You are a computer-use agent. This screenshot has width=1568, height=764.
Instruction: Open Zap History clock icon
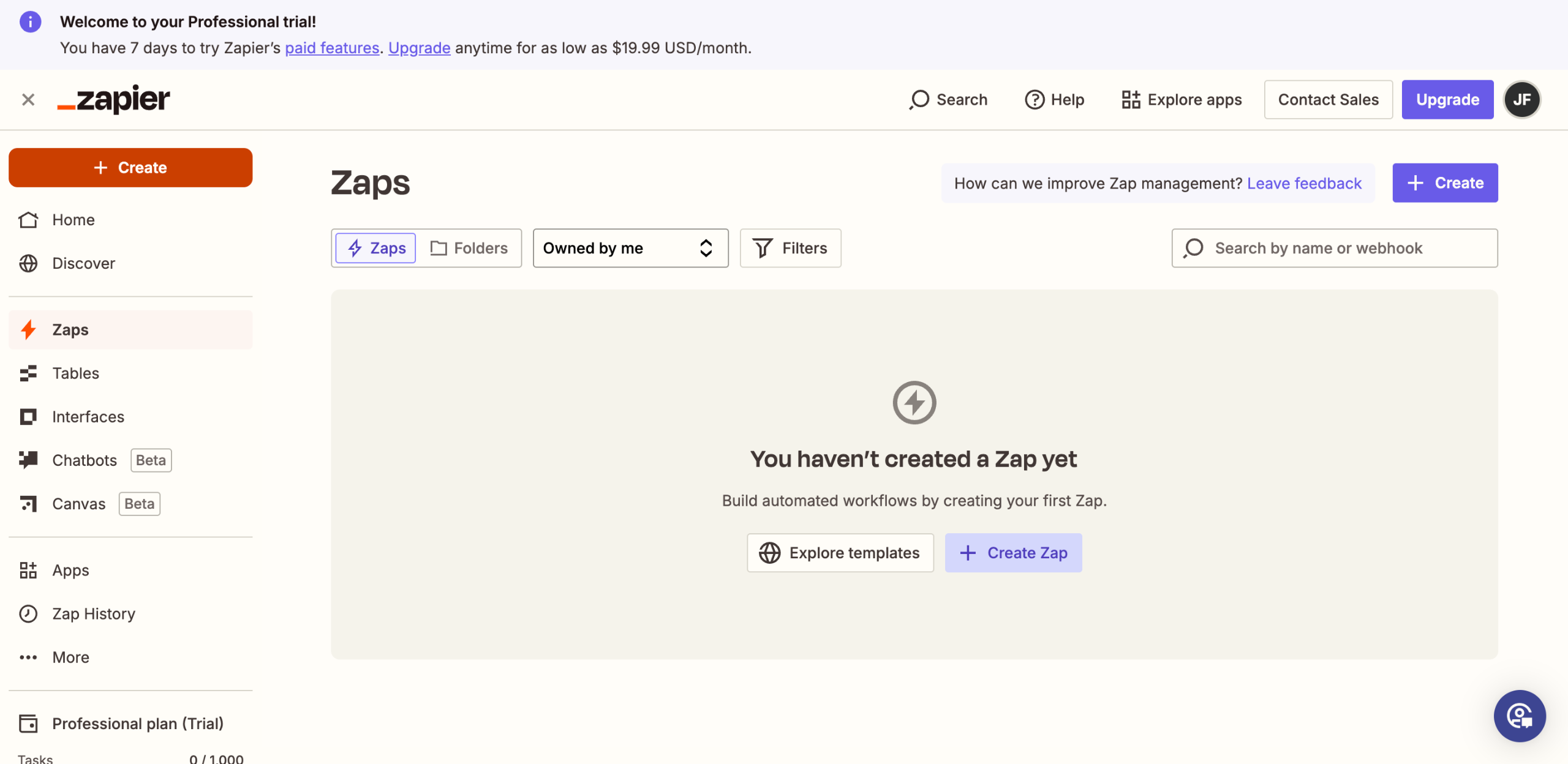tap(28, 613)
